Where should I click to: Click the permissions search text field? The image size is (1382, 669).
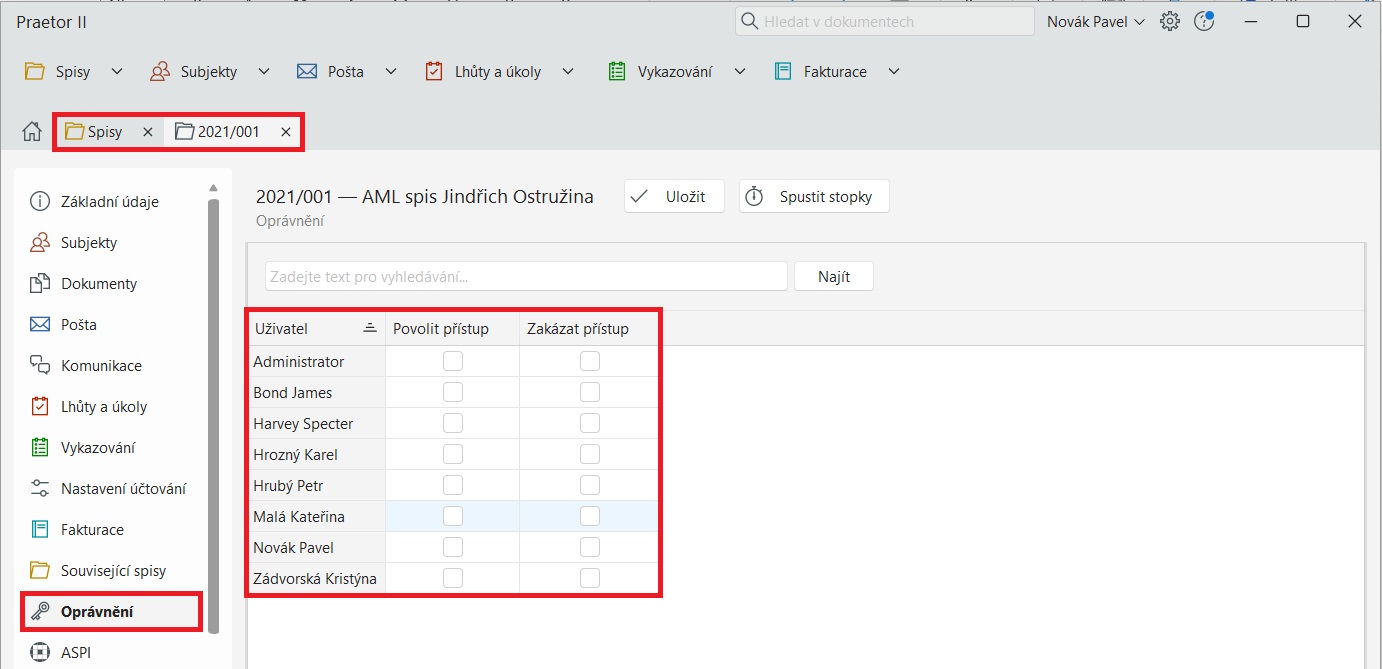[x=526, y=277]
